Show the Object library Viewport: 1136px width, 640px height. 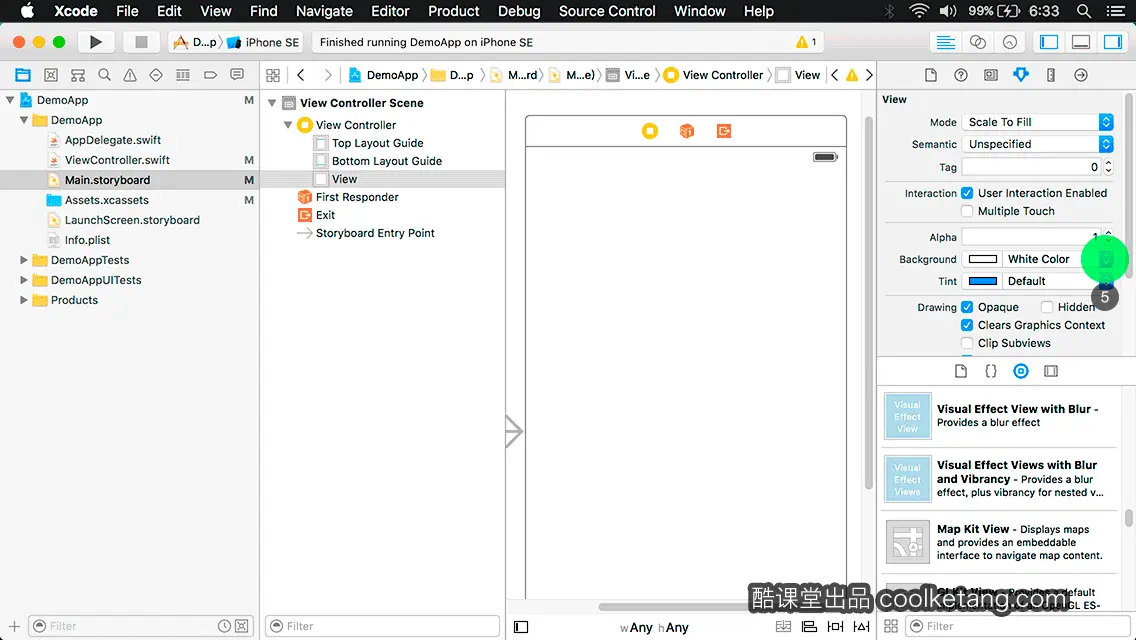(x=1021, y=371)
